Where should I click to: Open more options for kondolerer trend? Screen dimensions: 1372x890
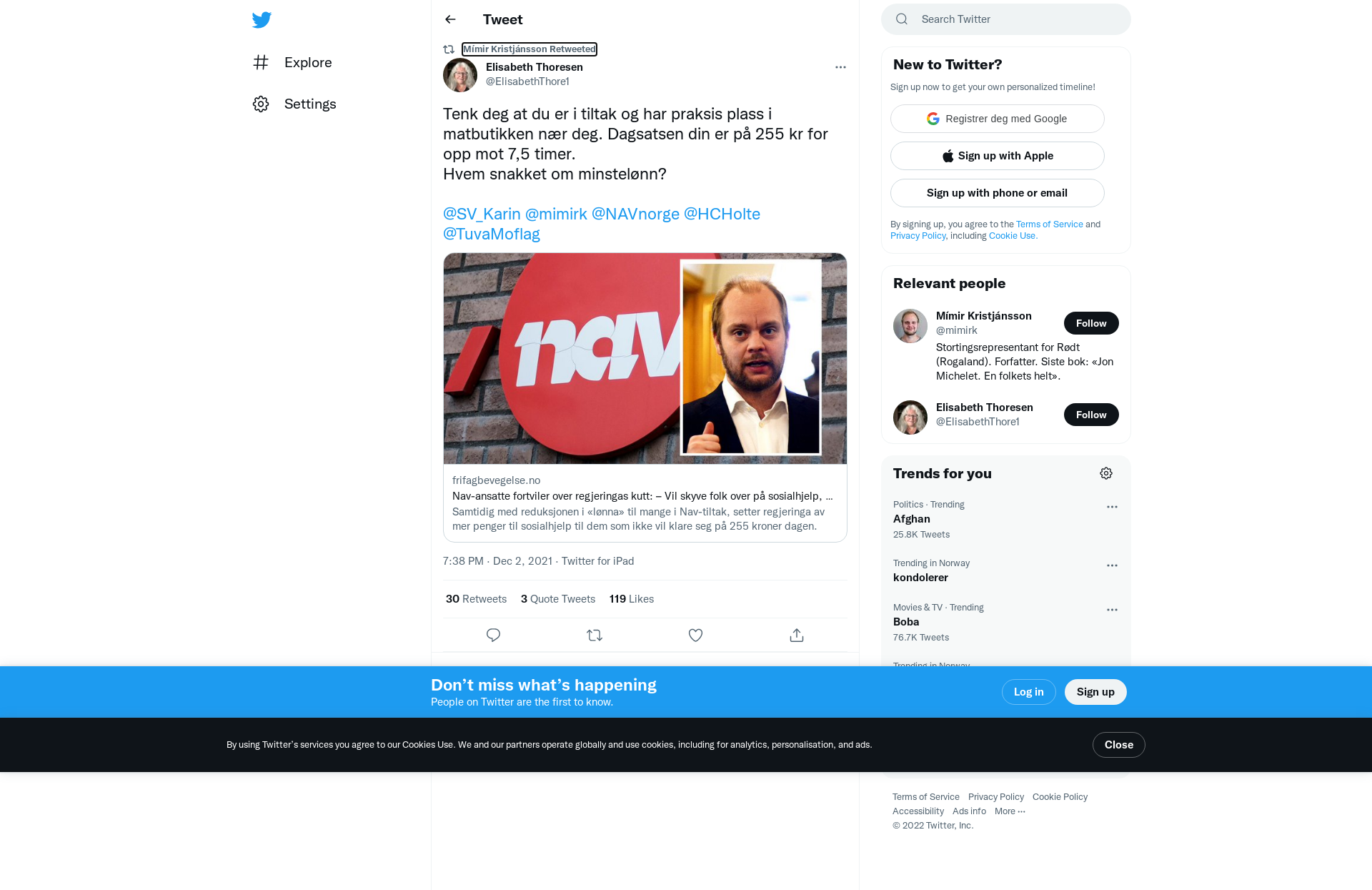coord(1112,565)
